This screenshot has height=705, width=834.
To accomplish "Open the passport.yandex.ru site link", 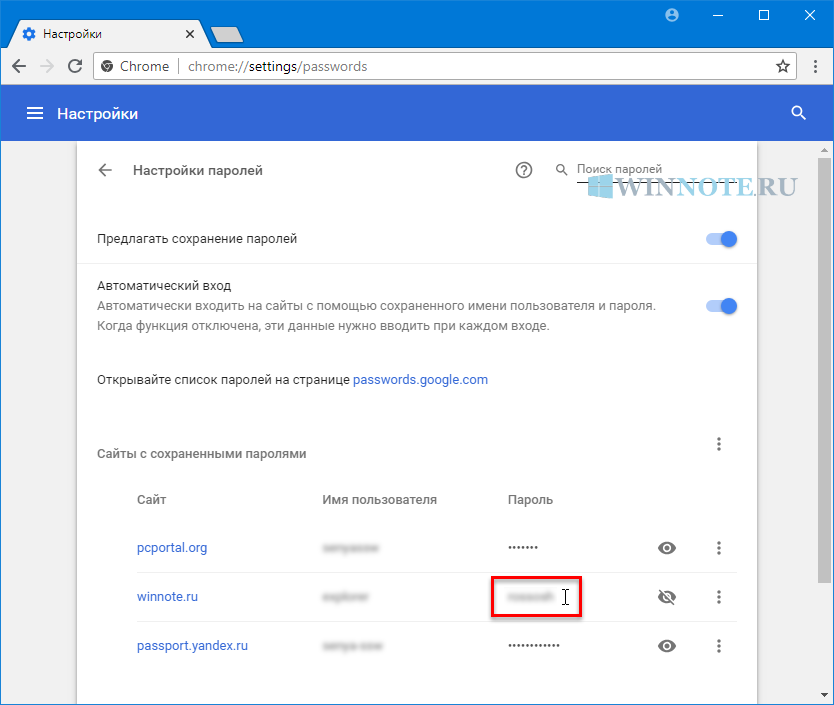I will tap(192, 646).
